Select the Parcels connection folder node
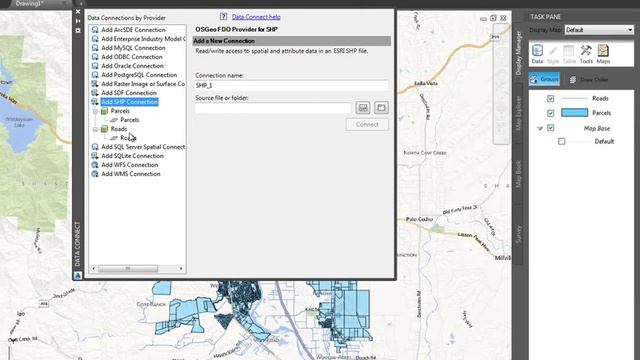This screenshot has height=360, width=640. point(120,111)
